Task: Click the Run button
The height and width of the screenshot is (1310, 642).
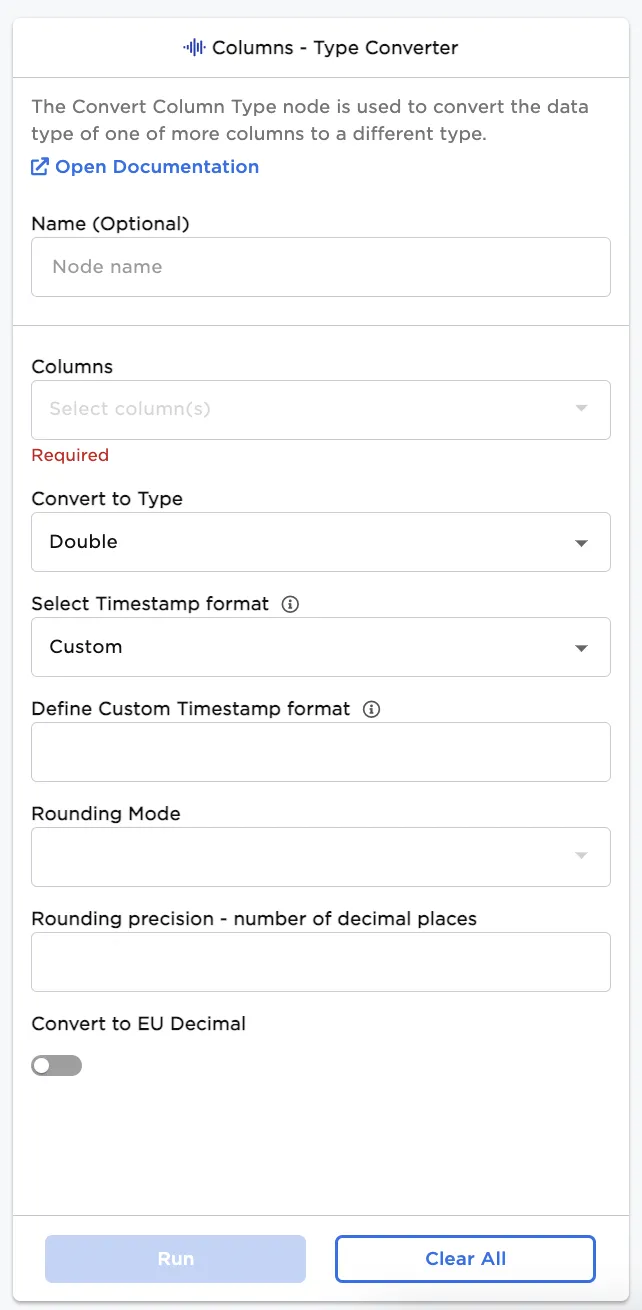Action: click(175, 1259)
